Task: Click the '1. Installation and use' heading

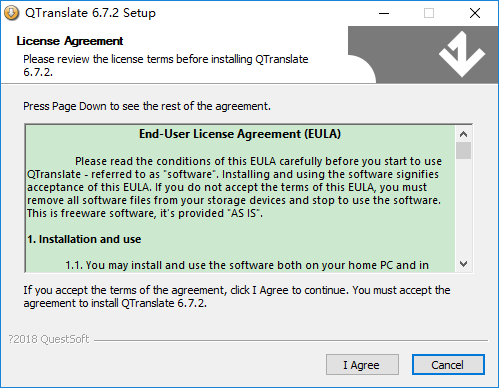Action: [84, 239]
